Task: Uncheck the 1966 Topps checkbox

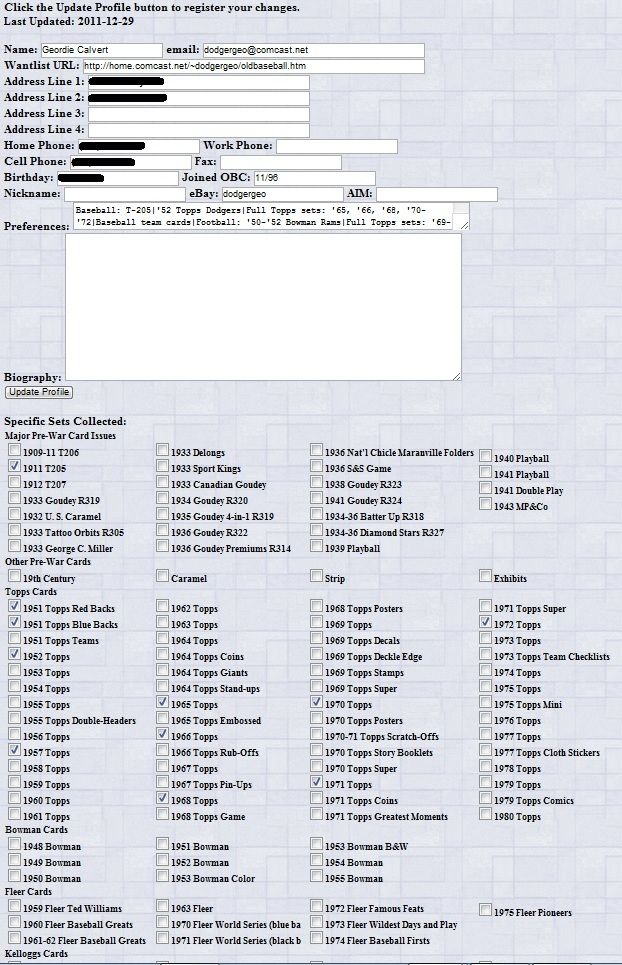Action: point(162,734)
